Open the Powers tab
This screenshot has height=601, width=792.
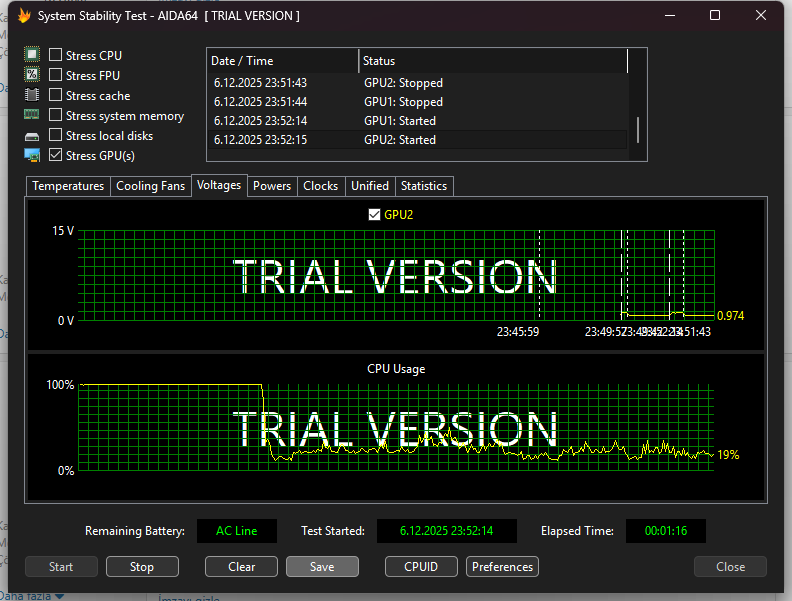click(272, 186)
